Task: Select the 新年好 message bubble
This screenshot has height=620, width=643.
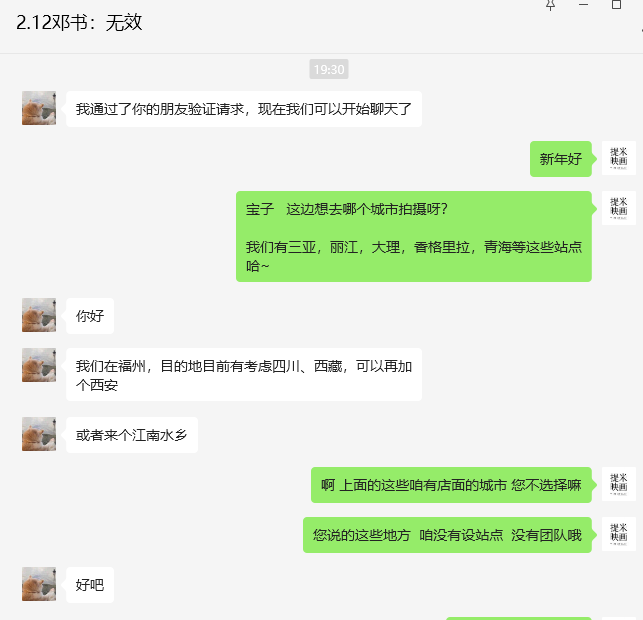Action: pyautogui.click(x=561, y=159)
